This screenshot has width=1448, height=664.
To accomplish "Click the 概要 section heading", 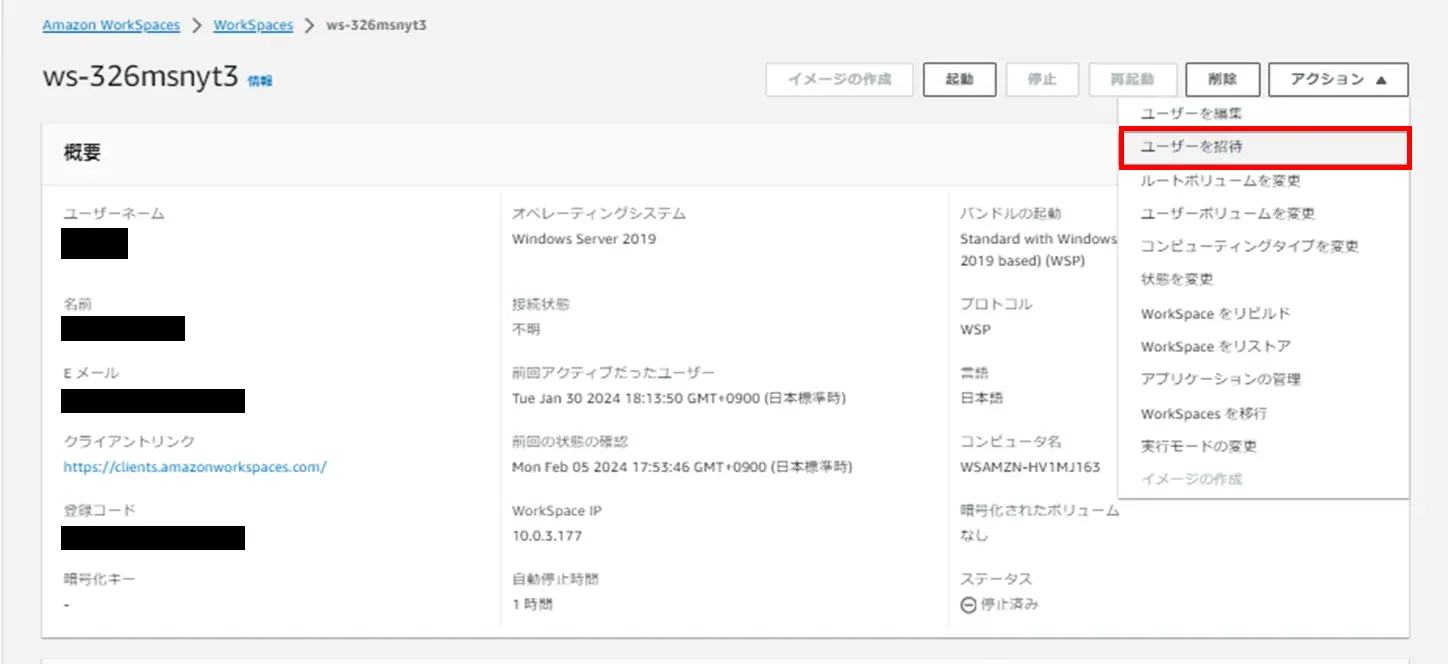I will [x=82, y=153].
